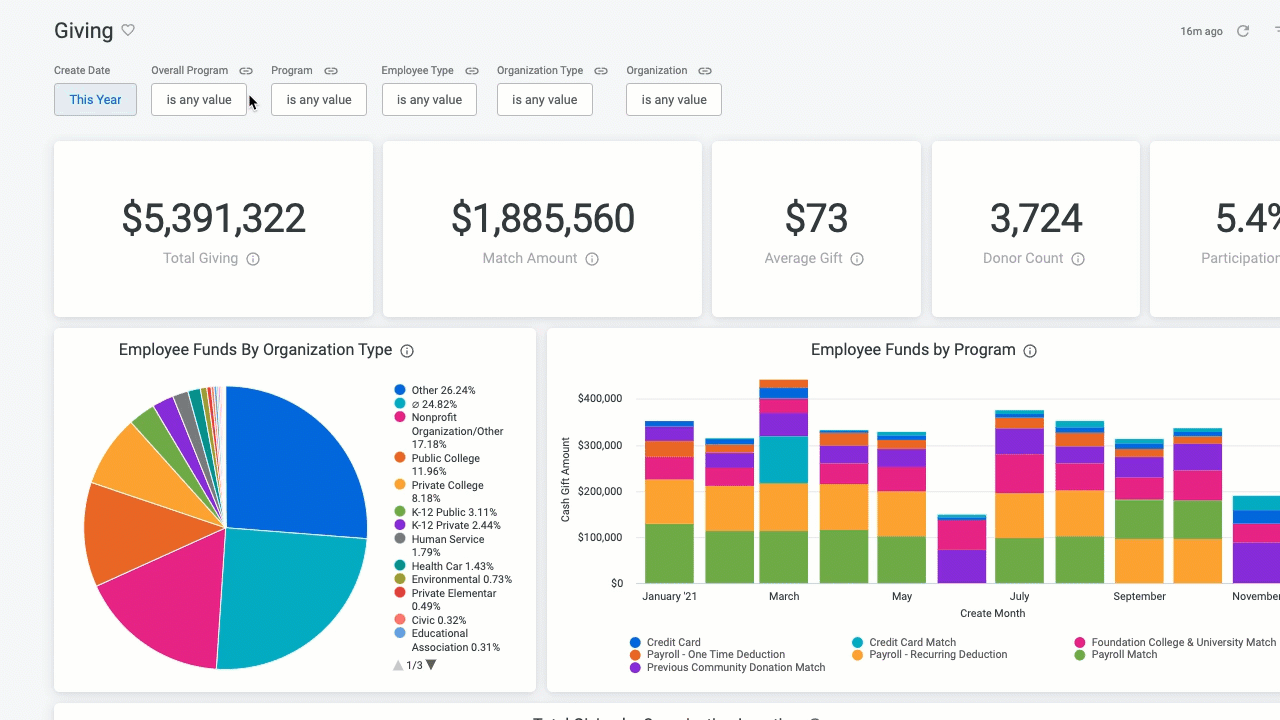
Task: Toggle Public College 11.96% in pie legend
Action: tap(438, 464)
